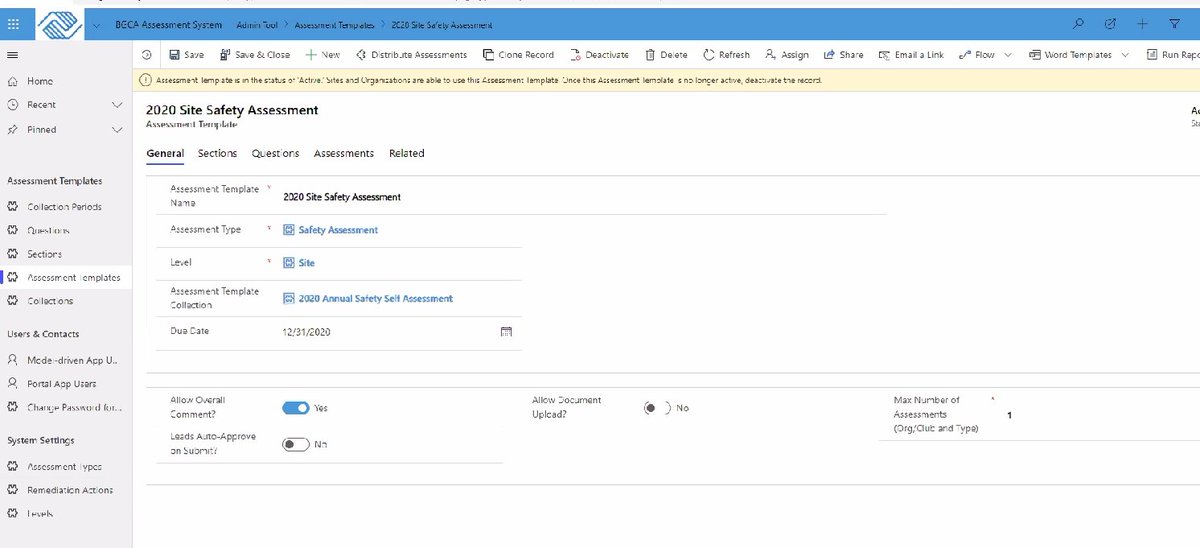The image size is (1200, 548).
Task: Switch to the Sections tab
Action: pyautogui.click(x=217, y=153)
